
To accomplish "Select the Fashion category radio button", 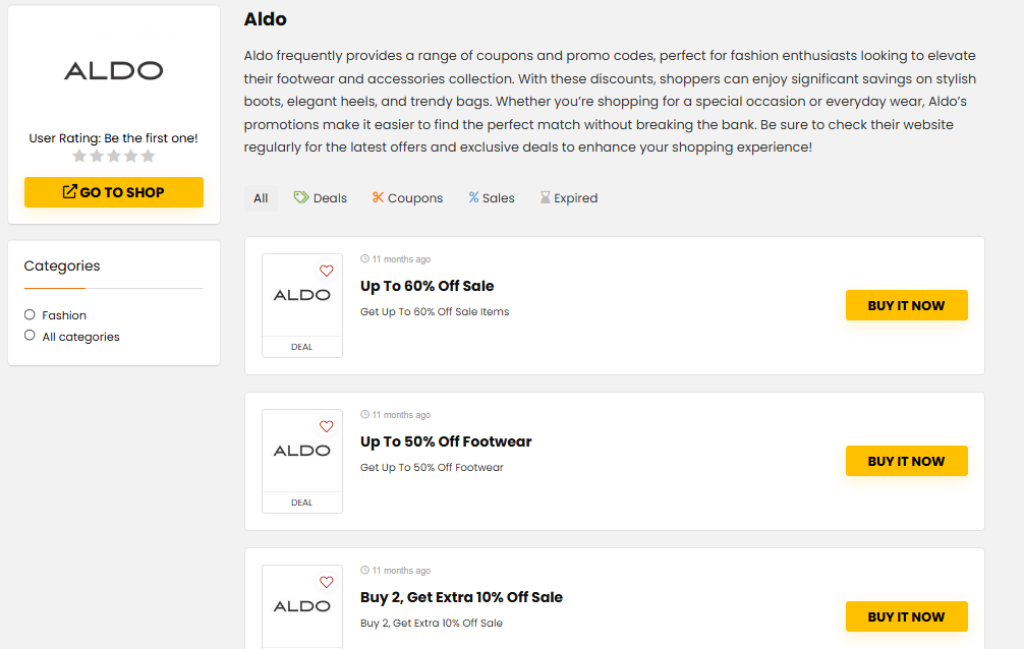I will (30, 315).
